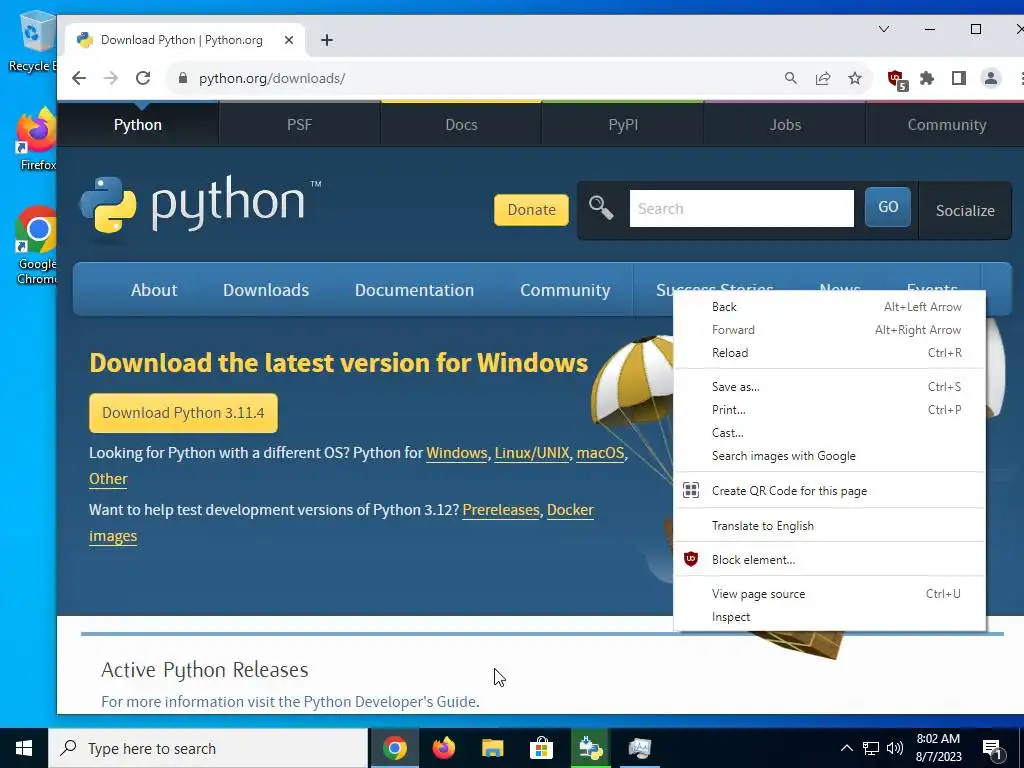
Task: Open the About navigation menu
Action: (x=153, y=290)
